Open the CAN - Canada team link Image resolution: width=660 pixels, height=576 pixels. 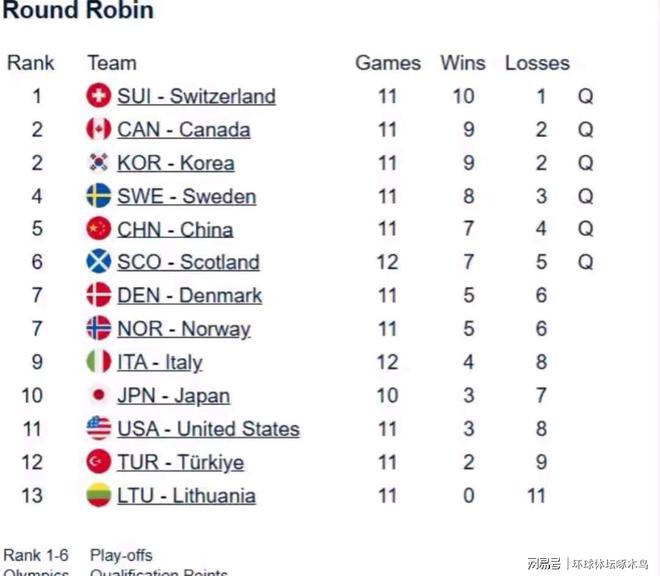[184, 130]
